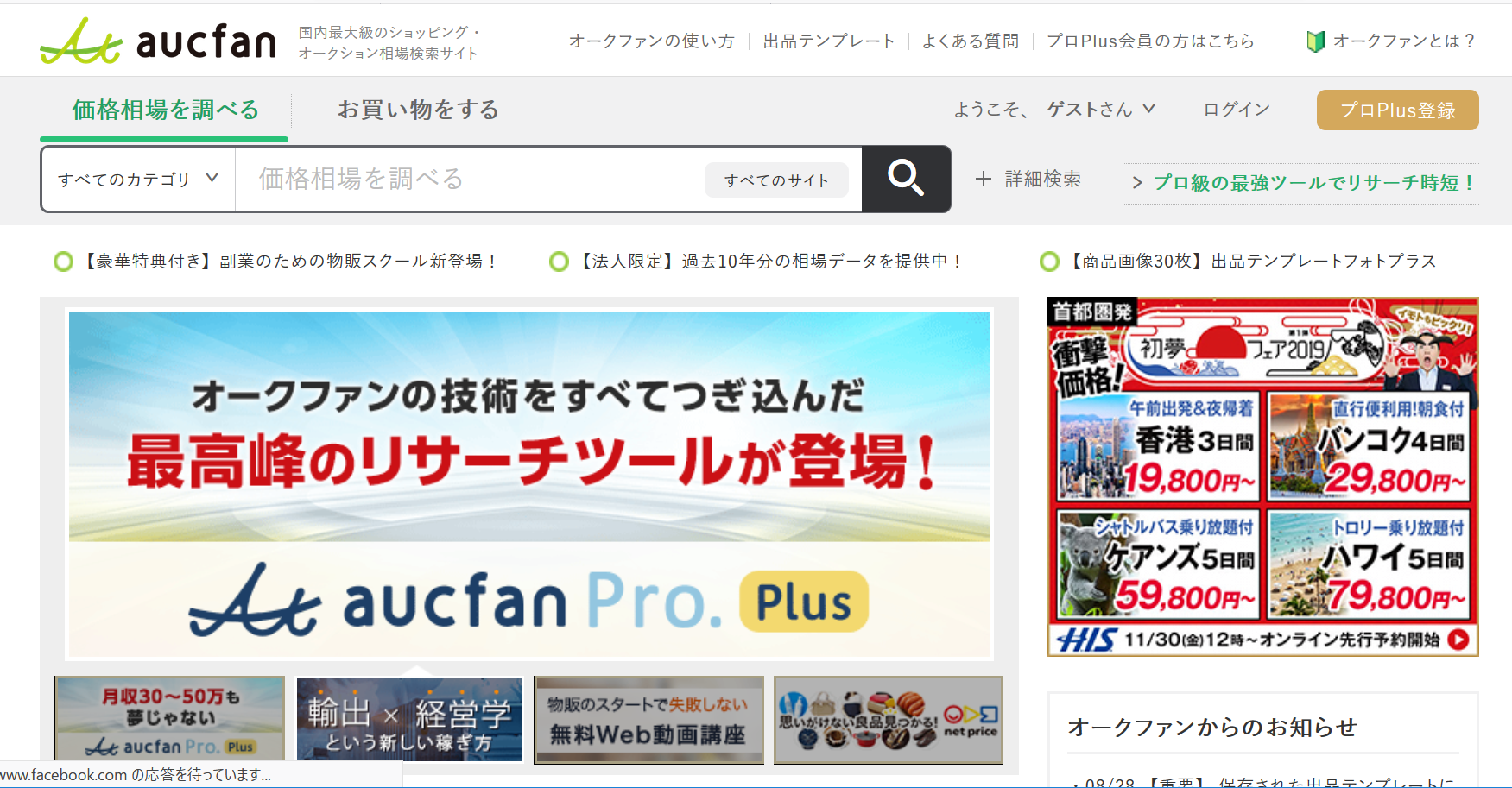Click オークファンからのお知らせ heading

[x=1212, y=728]
